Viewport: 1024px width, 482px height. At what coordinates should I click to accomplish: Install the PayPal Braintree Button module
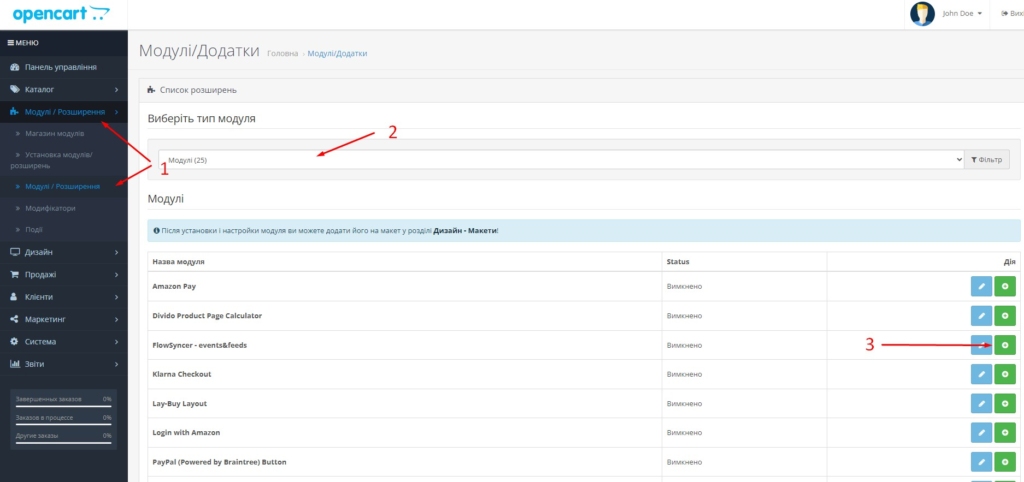(x=1005, y=461)
